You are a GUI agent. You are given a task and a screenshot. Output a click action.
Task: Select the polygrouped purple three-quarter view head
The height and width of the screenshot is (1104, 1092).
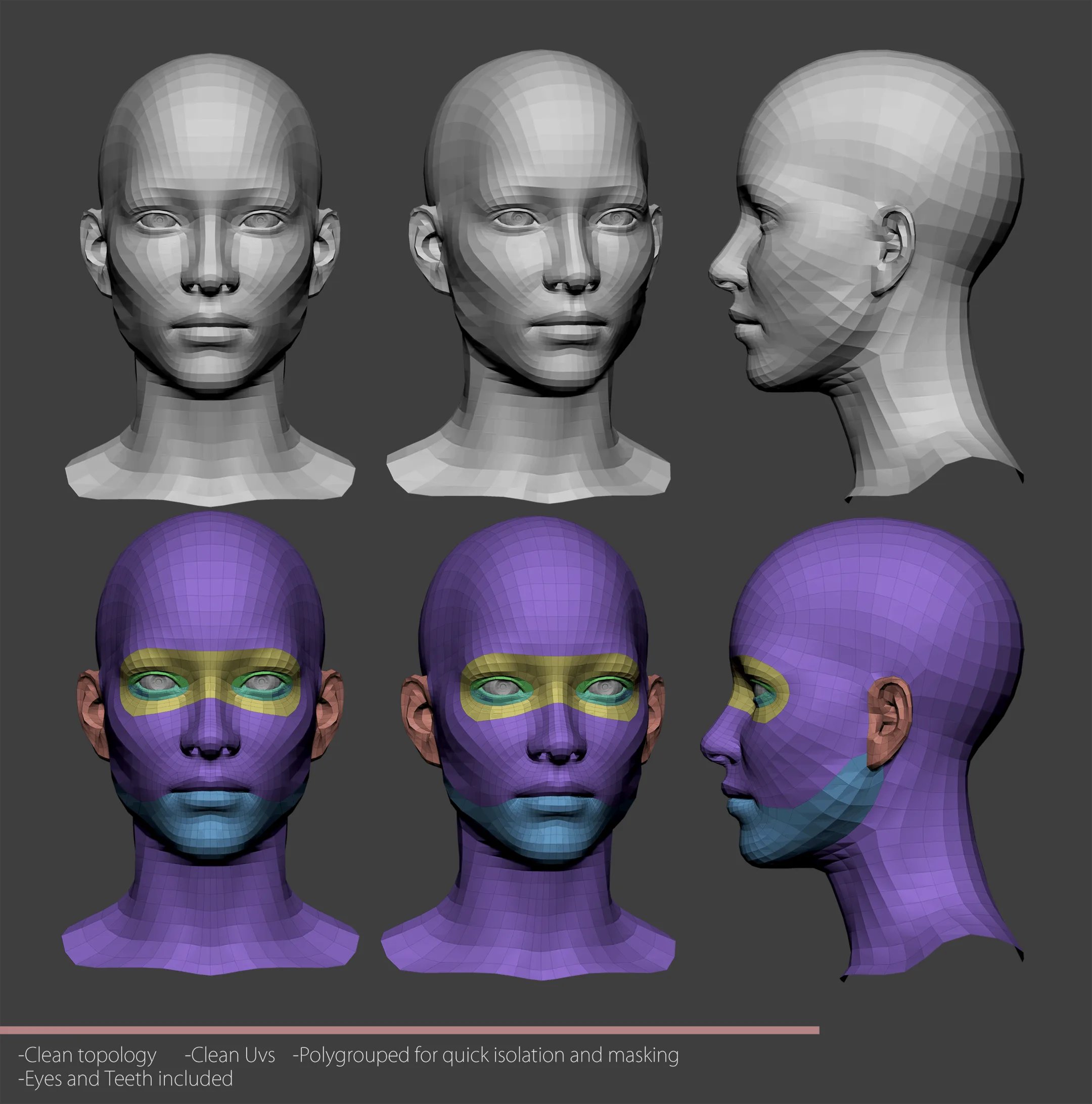tap(529, 749)
